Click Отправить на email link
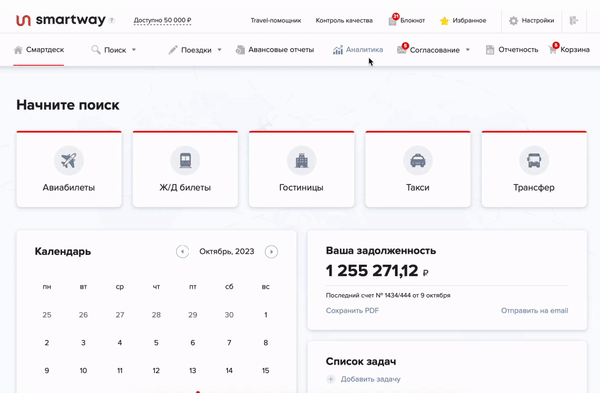Viewport: 600px width, 393px height. pos(535,311)
